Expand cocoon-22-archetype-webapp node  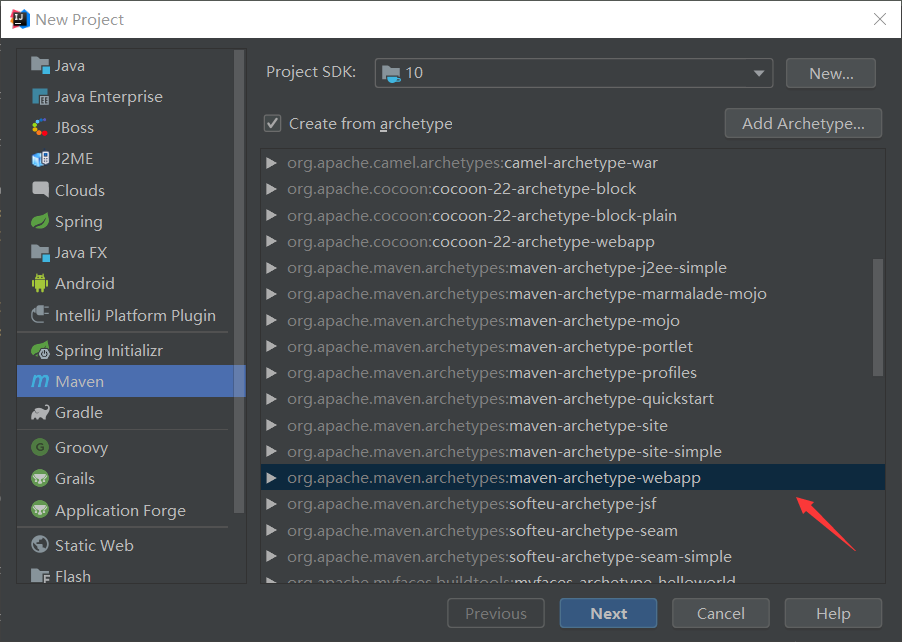272,241
